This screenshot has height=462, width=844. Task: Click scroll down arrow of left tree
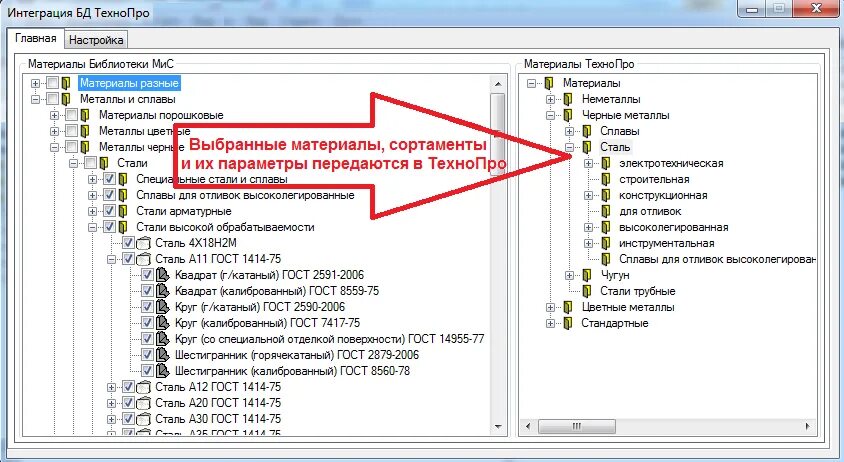498,426
